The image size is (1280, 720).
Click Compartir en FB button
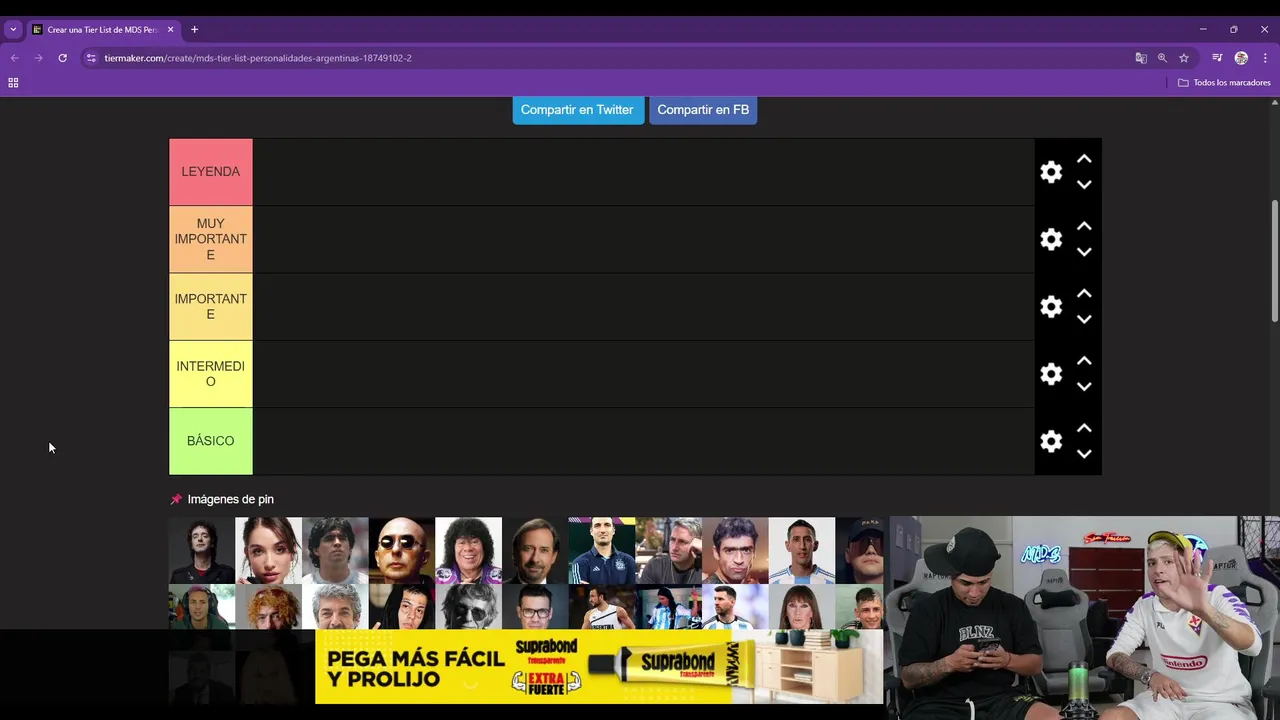703,110
